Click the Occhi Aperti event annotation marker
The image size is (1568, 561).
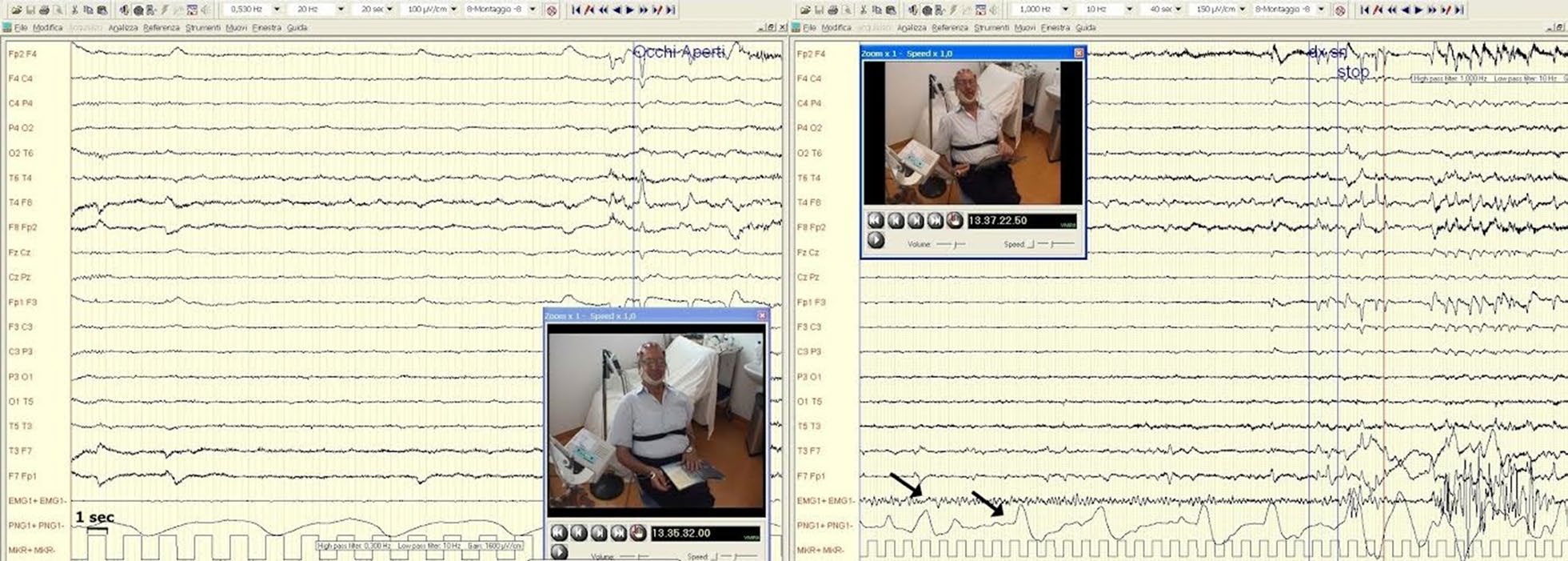[678, 52]
